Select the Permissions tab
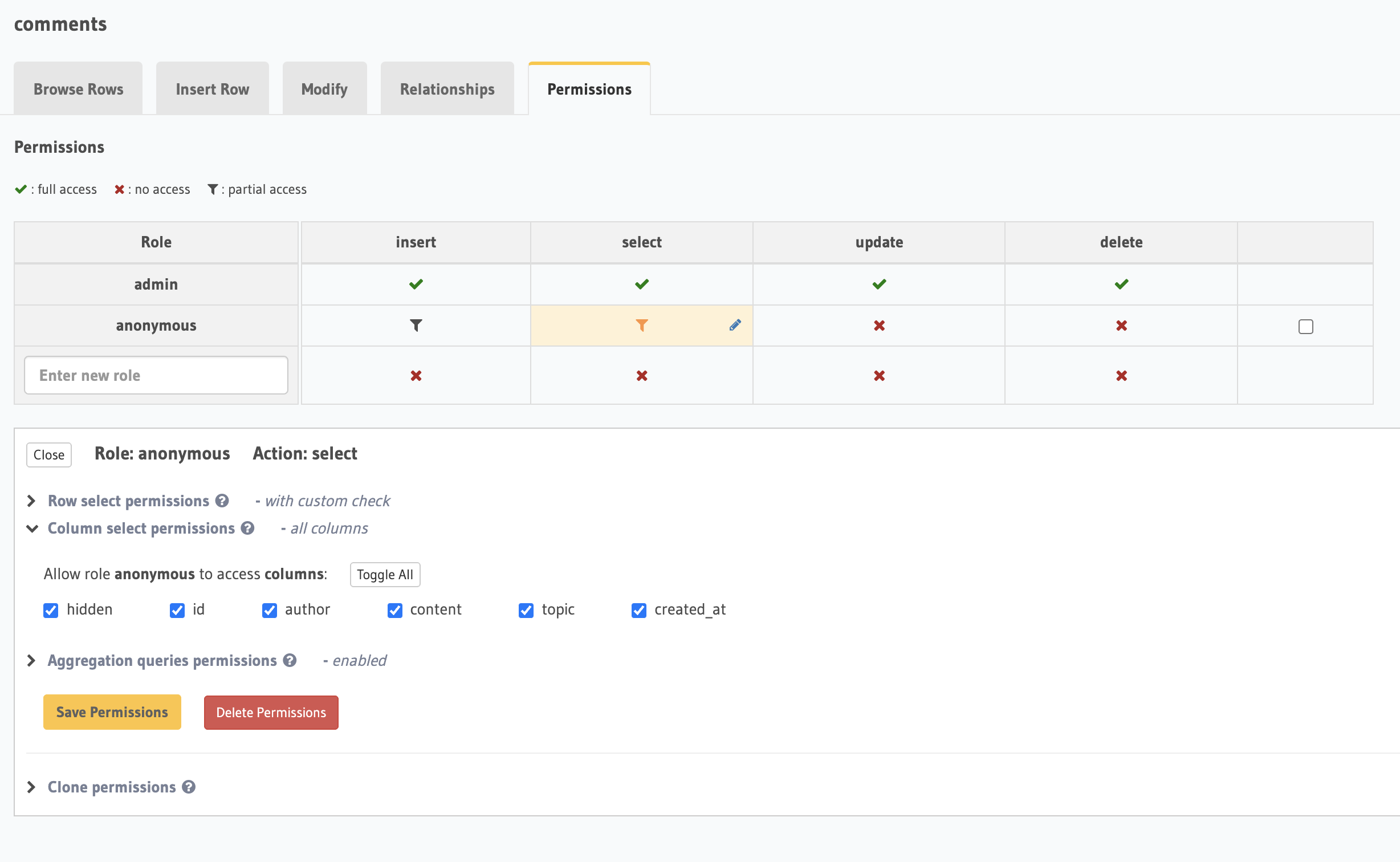 [589, 89]
